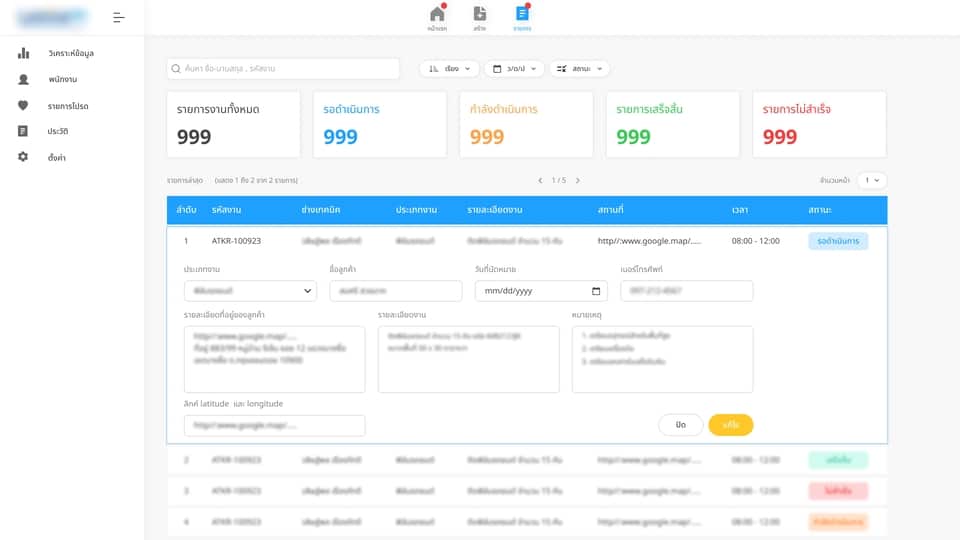This screenshot has width=960, height=540.
Task: Select the รายการงานทั้งหมด summary card
Action: 234,124
